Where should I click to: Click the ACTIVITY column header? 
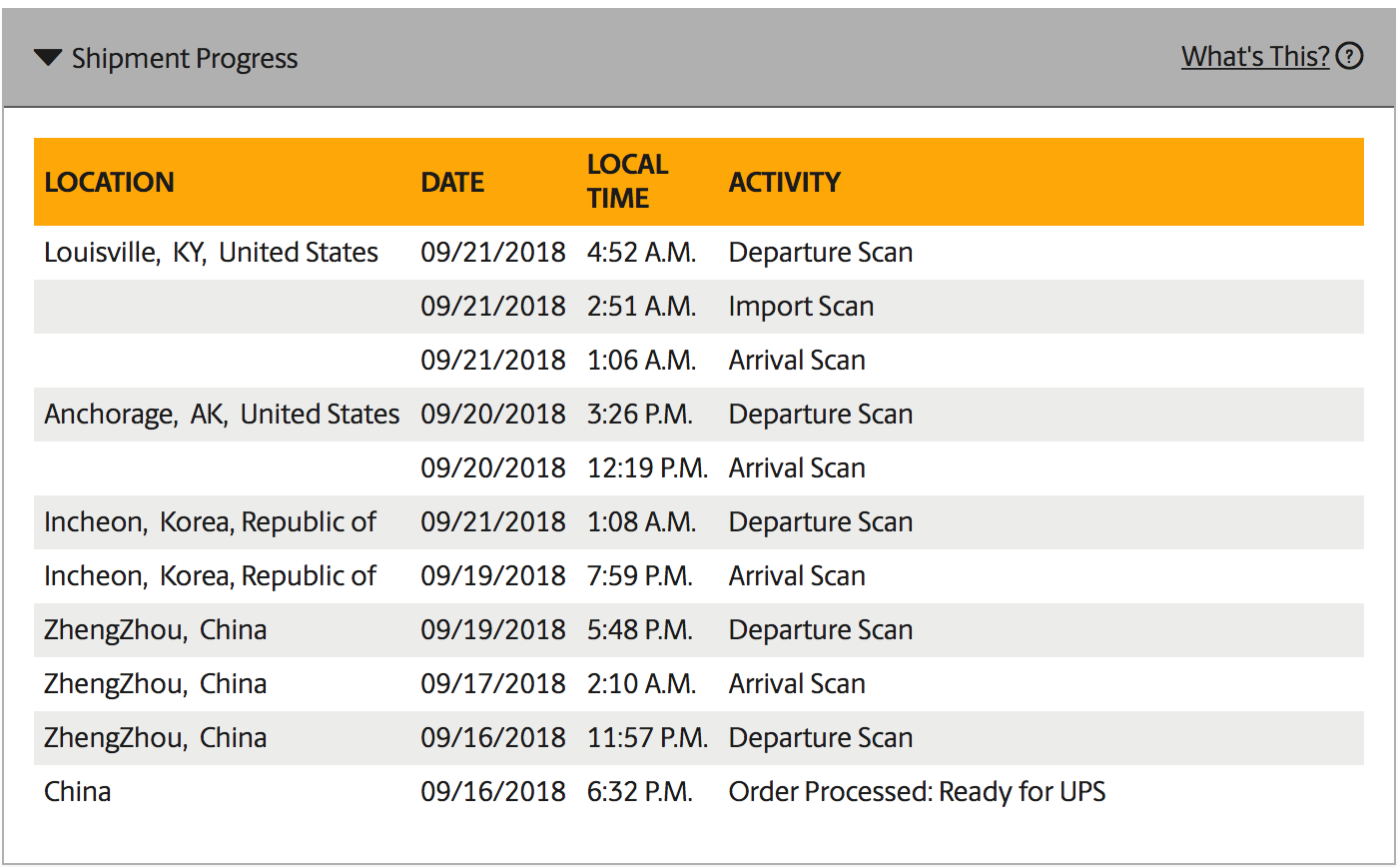785,182
